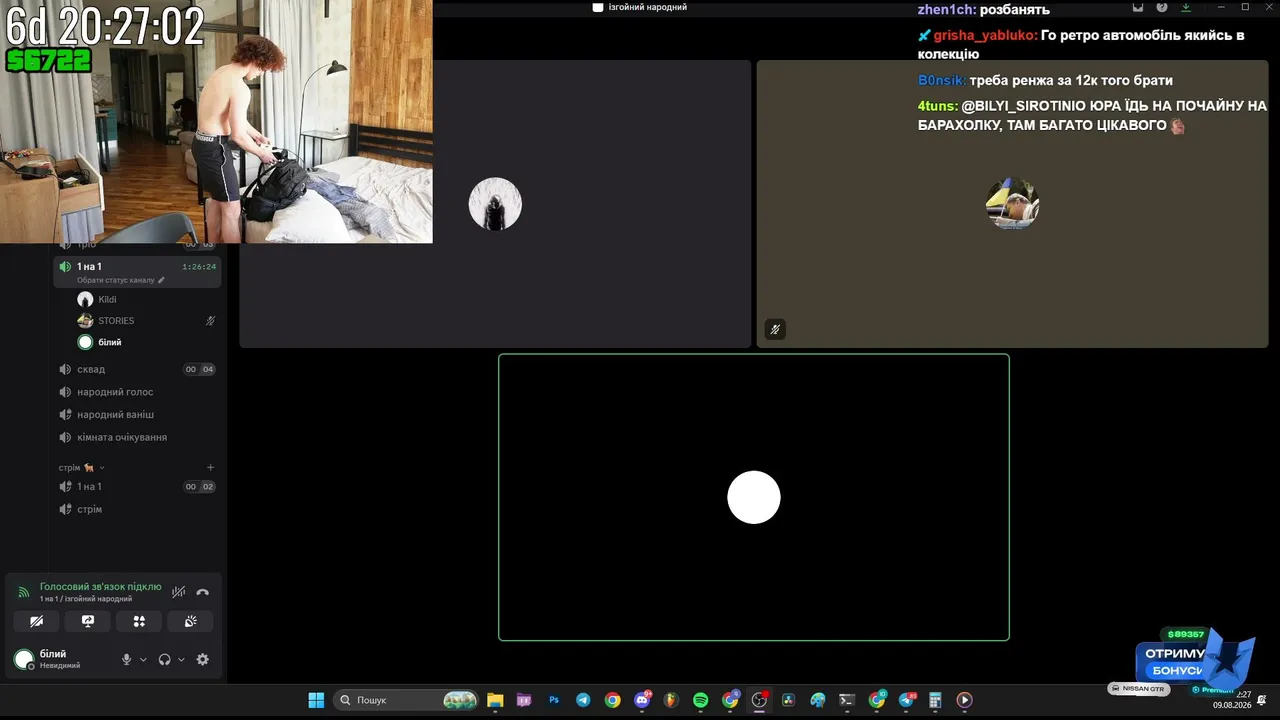Viewport: 1280px width, 720px height.
Task: Open Photoshop from taskbar
Action: (554, 700)
